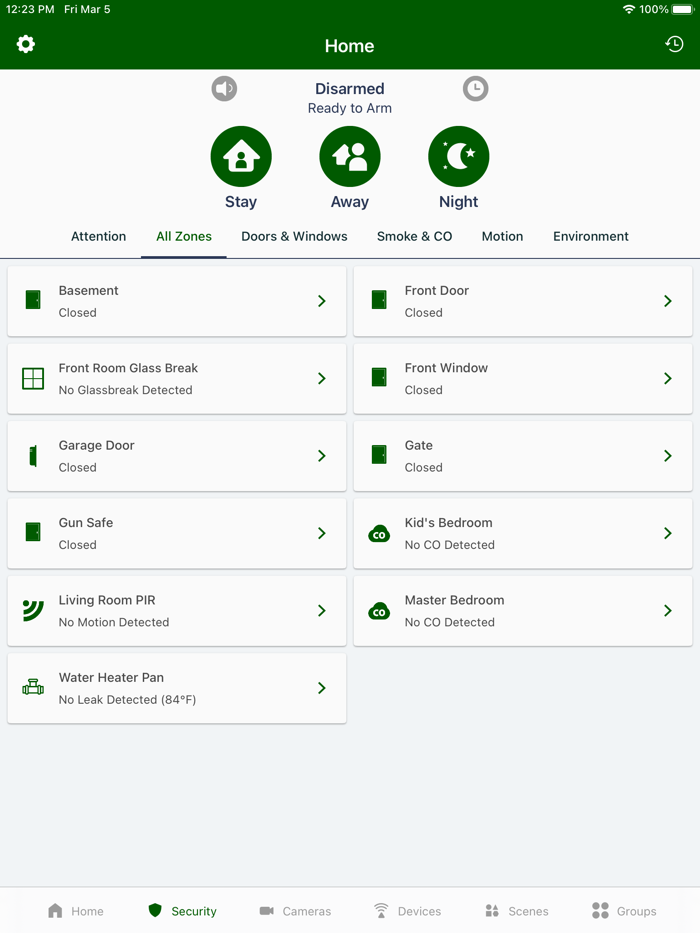Viewport: 700px width, 933px height.
Task: Arm the system in Night mode
Action: (x=459, y=156)
